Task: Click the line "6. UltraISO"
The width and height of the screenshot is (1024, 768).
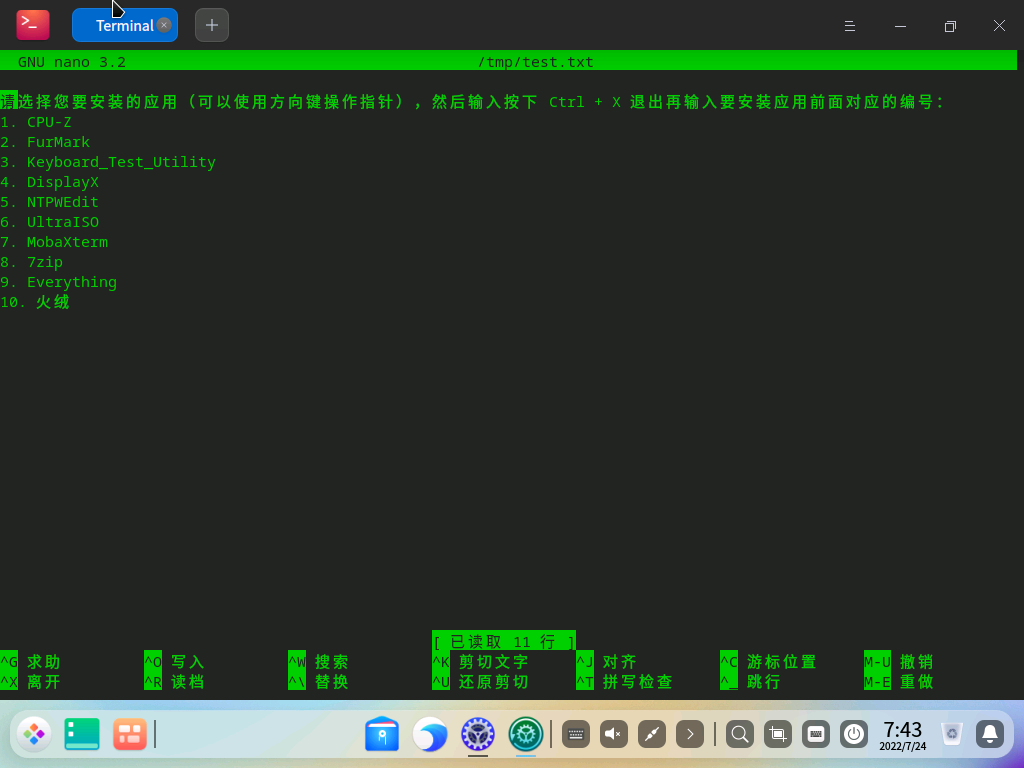Action: [50, 222]
